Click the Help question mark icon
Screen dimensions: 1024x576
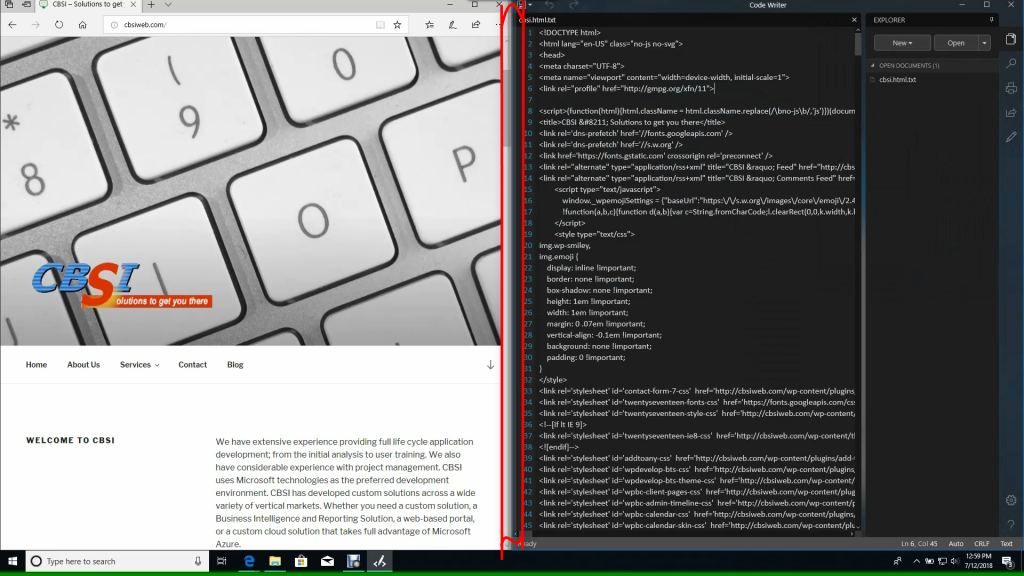(x=1010, y=525)
